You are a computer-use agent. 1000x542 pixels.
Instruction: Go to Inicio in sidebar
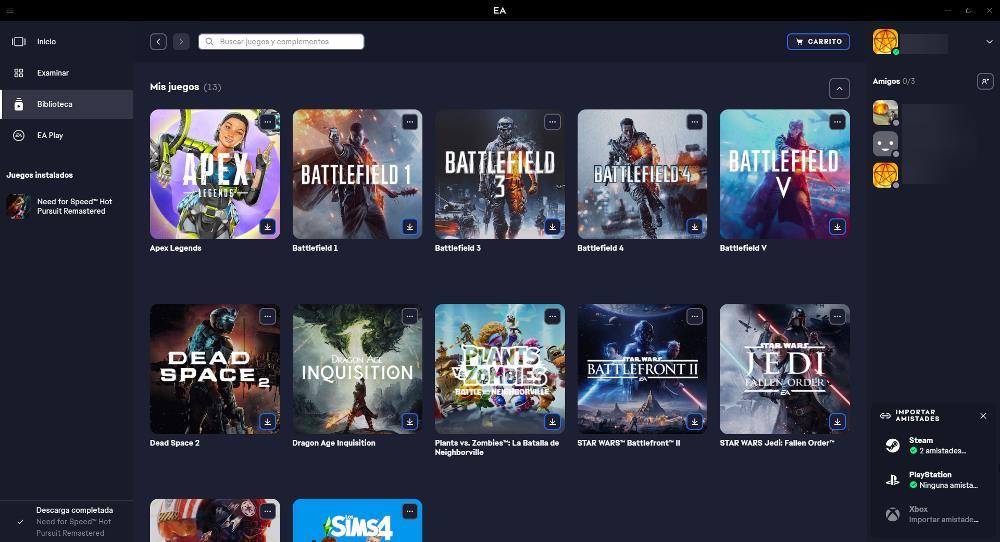(x=66, y=41)
